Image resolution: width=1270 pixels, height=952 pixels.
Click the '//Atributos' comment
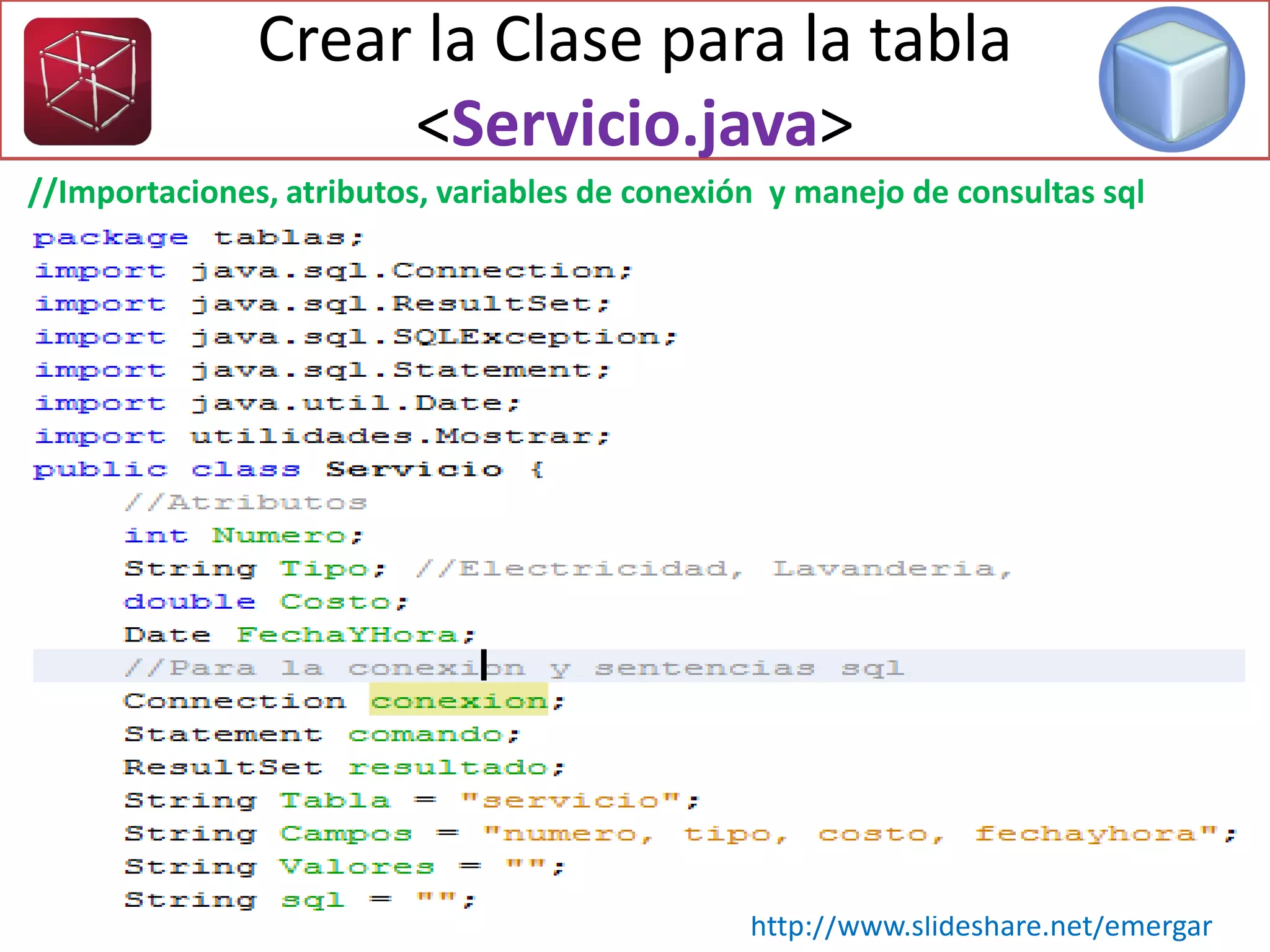click(246, 502)
